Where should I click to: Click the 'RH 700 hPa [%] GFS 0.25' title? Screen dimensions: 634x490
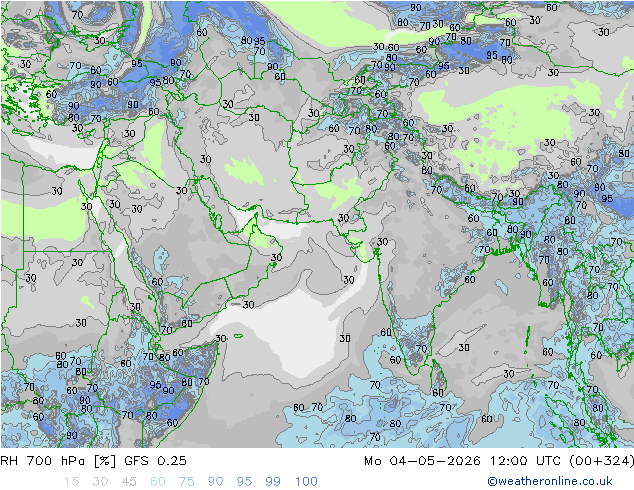(93, 461)
